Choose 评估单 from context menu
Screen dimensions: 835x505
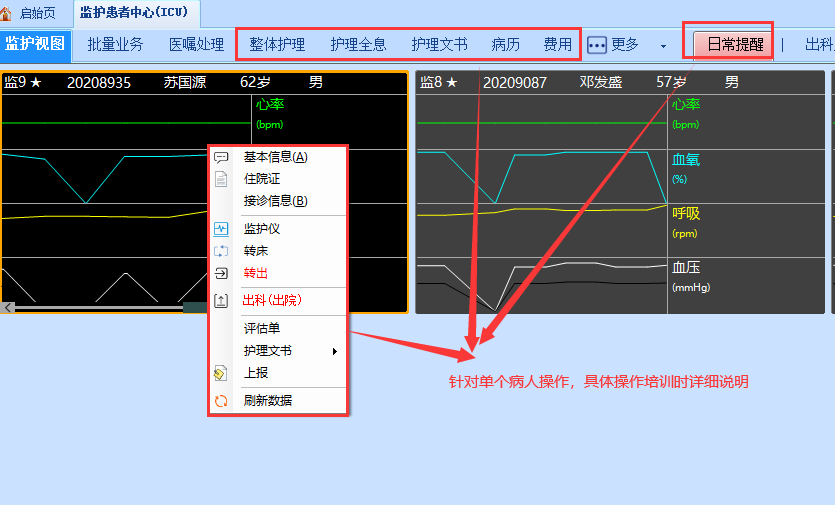[261, 329]
